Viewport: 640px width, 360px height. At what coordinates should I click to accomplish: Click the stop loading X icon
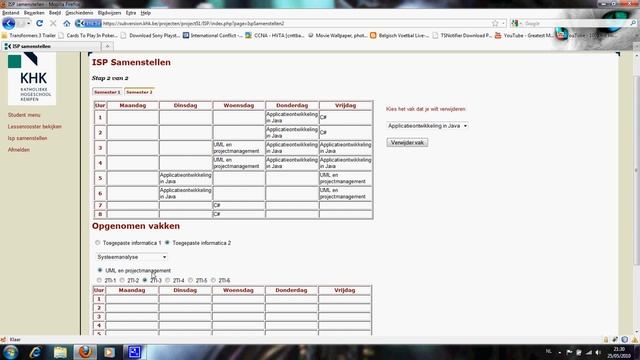(53, 23)
